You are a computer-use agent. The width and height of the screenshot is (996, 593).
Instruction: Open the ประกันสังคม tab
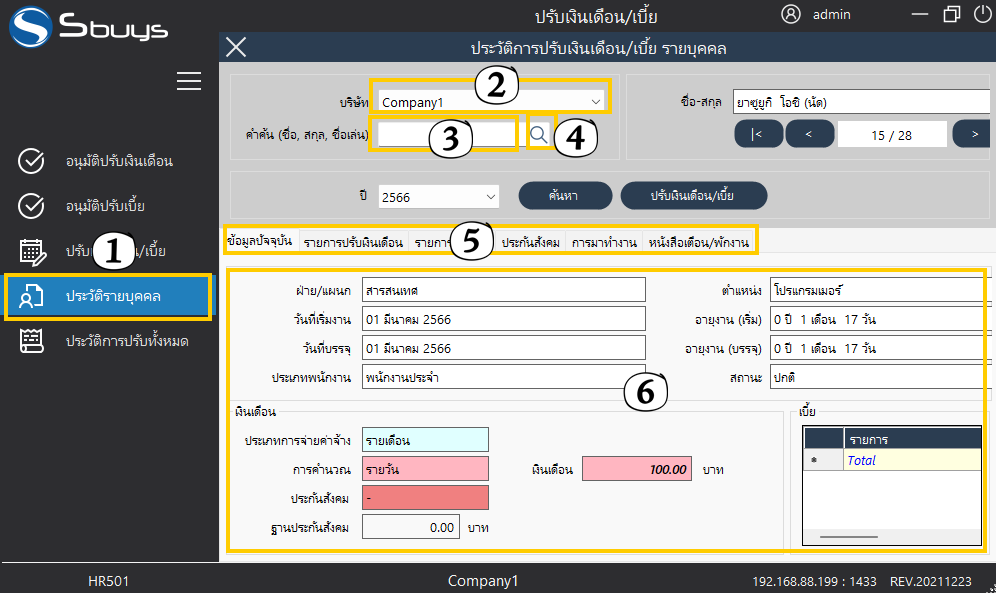point(530,242)
